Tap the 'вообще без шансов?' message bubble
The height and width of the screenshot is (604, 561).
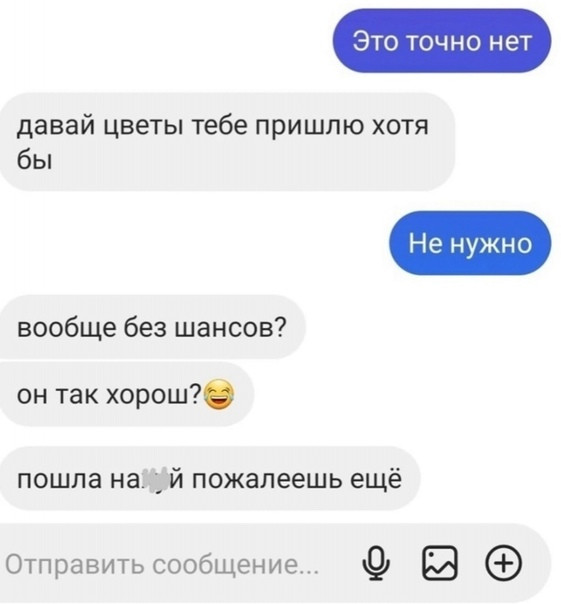[152, 327]
